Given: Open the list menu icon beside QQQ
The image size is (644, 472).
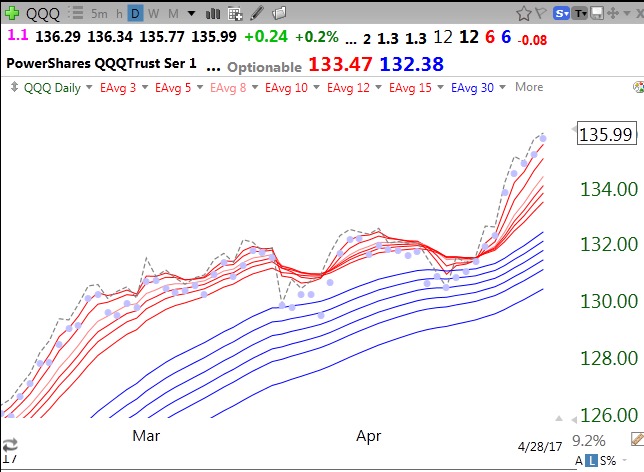Looking at the screenshot, I should pos(76,13).
